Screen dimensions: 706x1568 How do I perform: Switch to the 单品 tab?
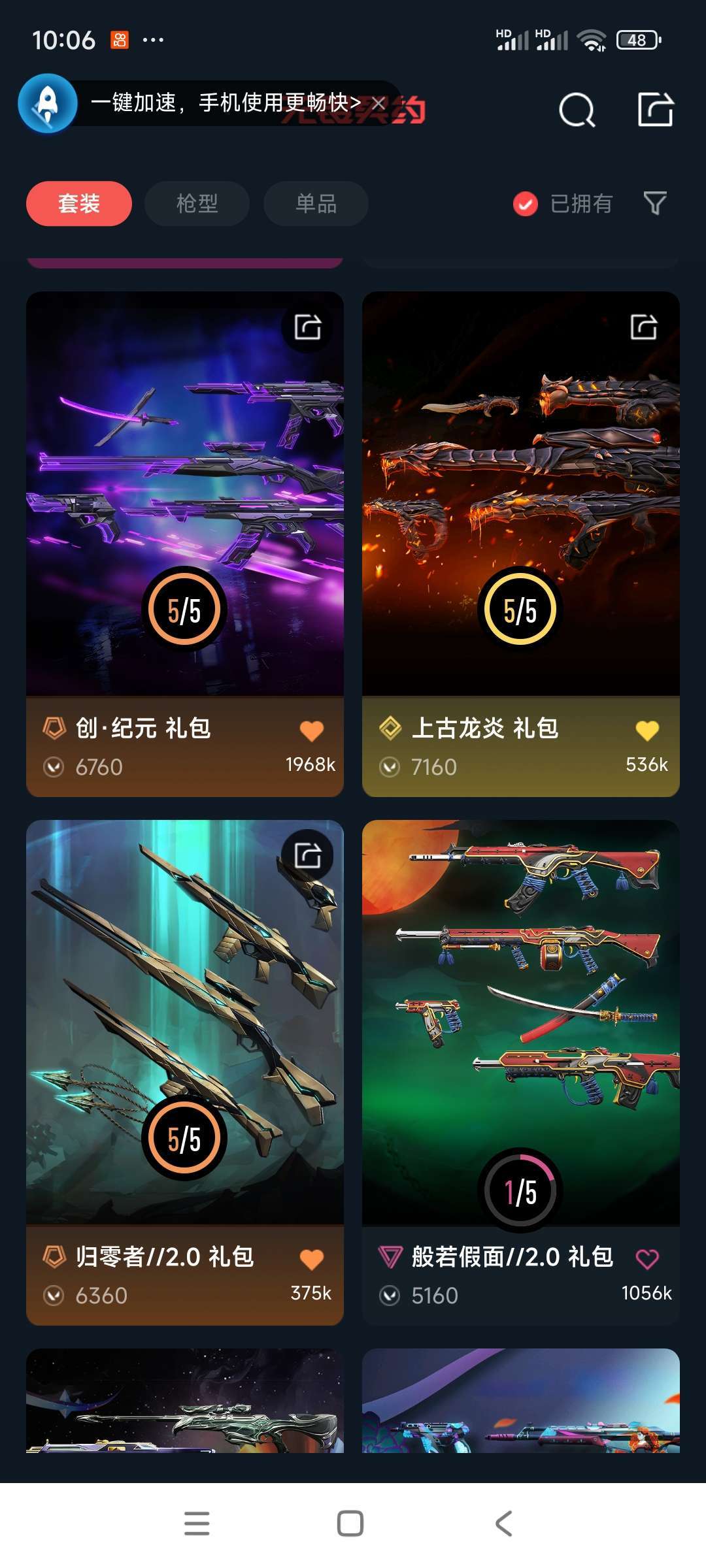pyautogui.click(x=316, y=204)
